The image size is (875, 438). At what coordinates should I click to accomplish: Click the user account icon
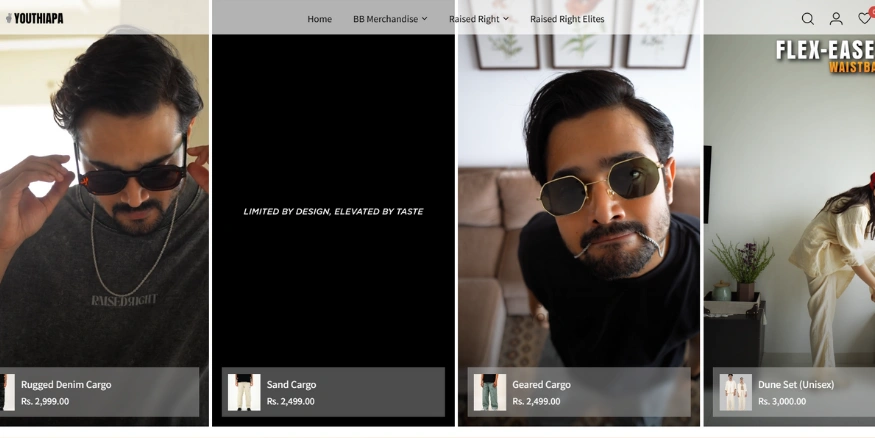pos(836,19)
